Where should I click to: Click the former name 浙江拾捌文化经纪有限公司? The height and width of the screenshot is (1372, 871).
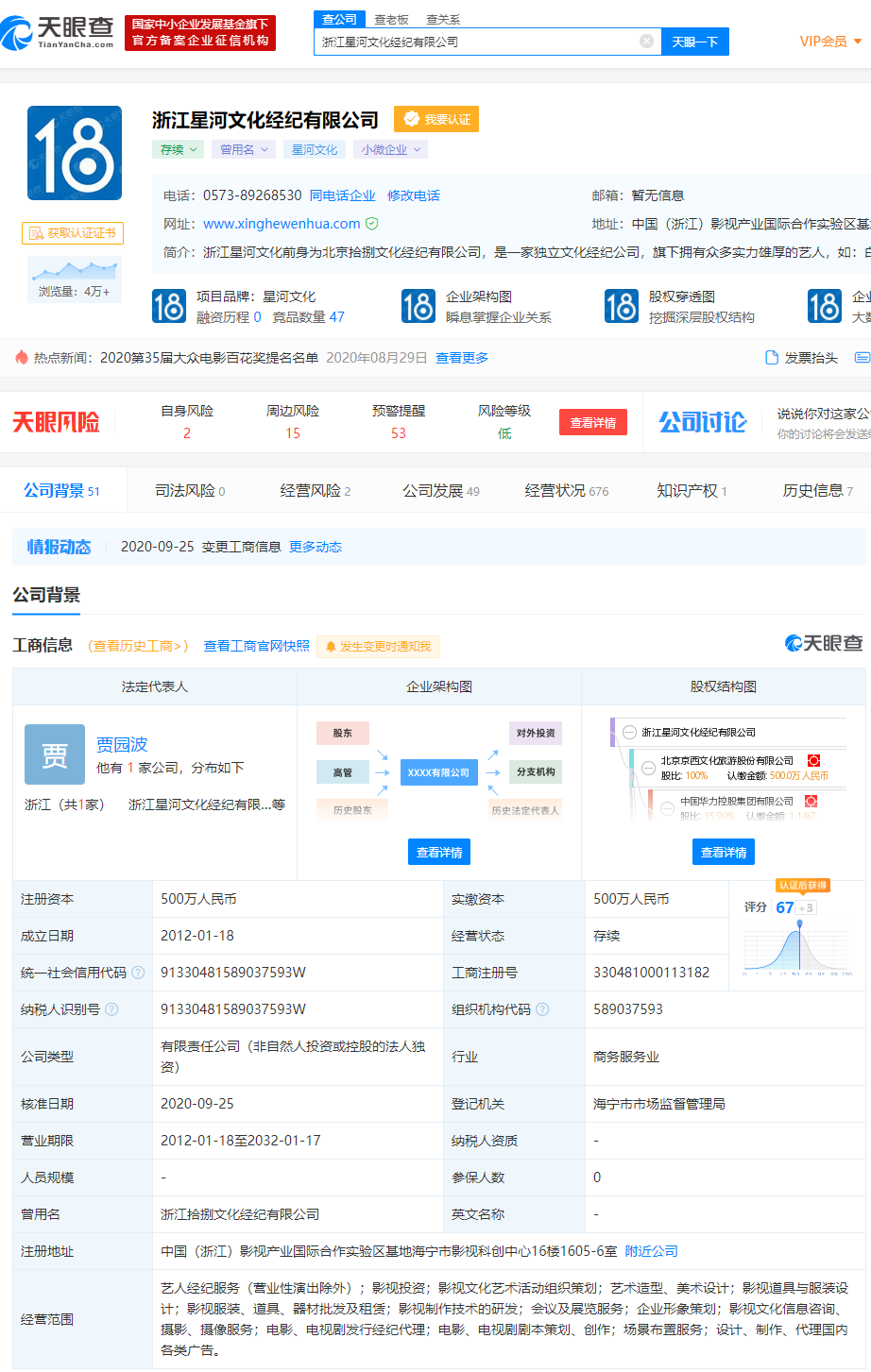(240, 1214)
